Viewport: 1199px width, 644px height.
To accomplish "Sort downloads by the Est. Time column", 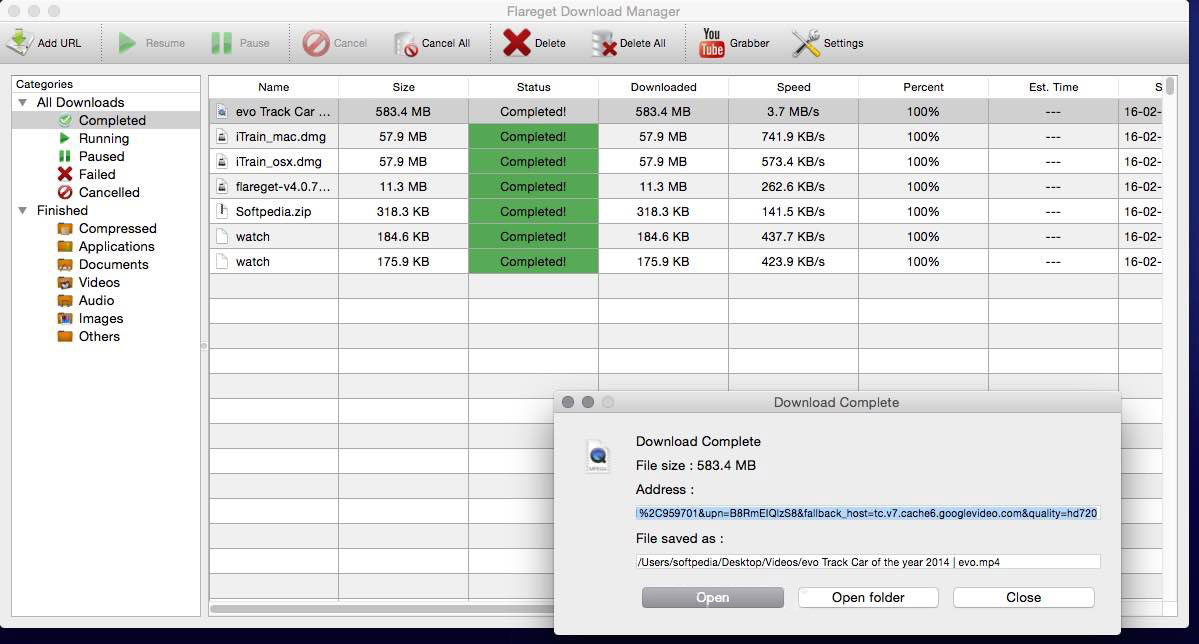I will pyautogui.click(x=1054, y=87).
